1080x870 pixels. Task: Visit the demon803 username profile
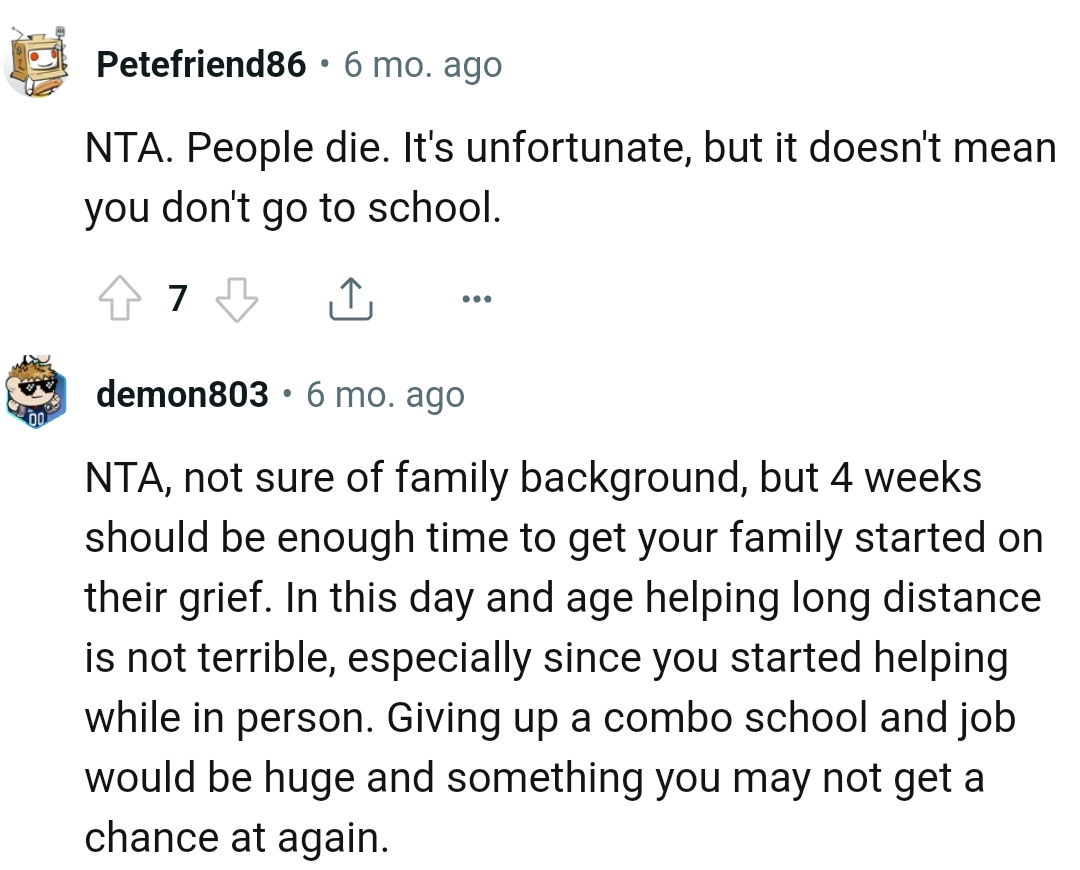[x=183, y=394]
